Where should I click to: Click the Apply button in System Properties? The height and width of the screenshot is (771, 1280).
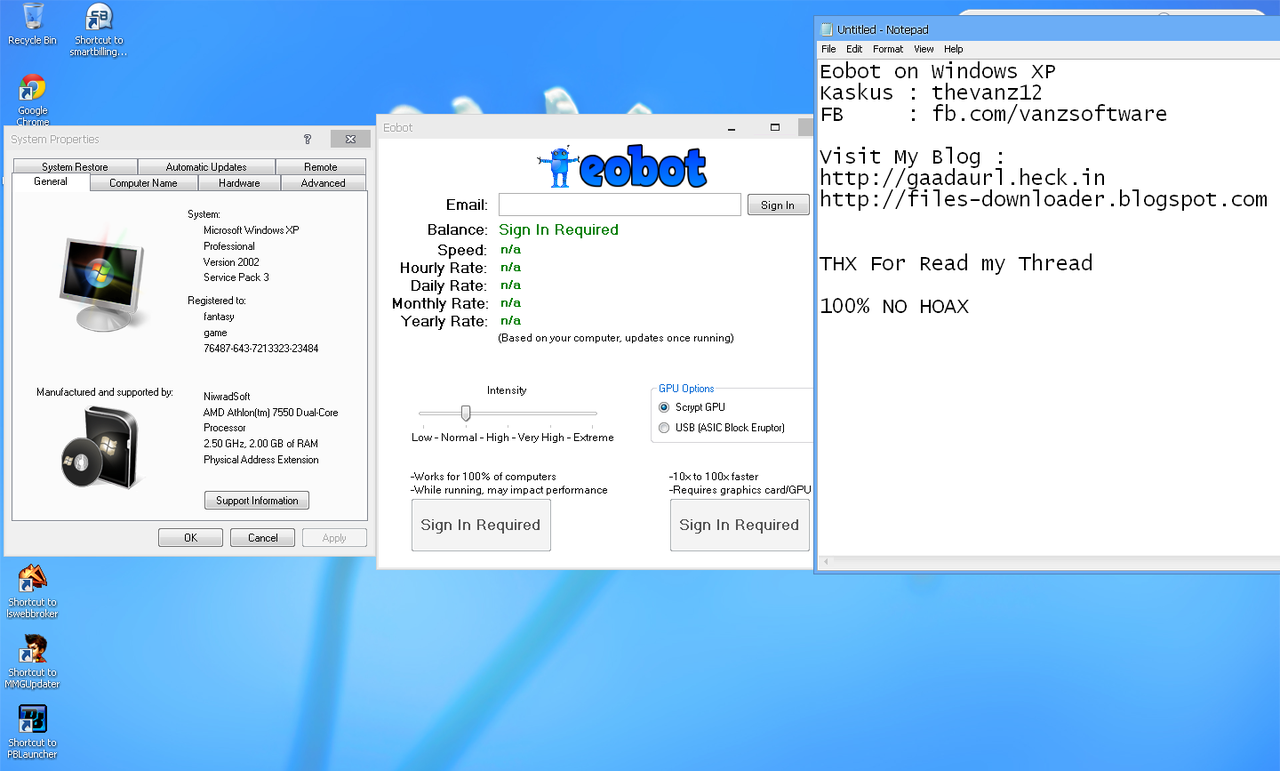334,538
